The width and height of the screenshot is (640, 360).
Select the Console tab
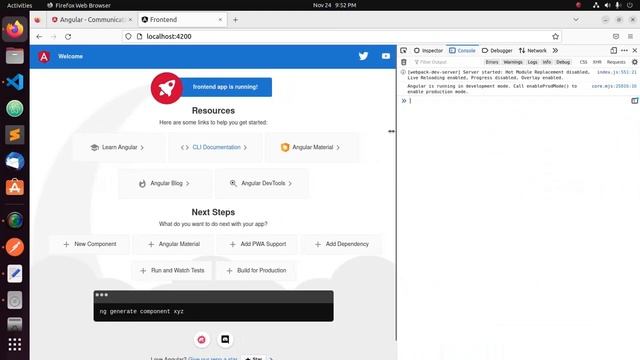(462, 50)
